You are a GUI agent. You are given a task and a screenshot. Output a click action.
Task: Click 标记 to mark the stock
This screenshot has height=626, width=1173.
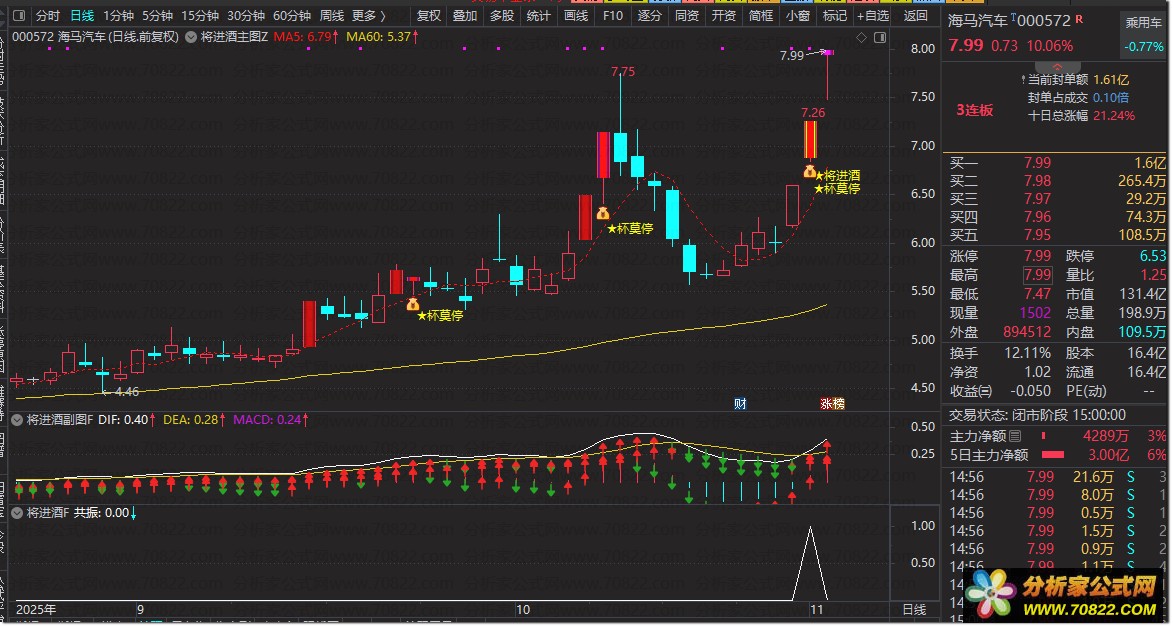click(834, 16)
